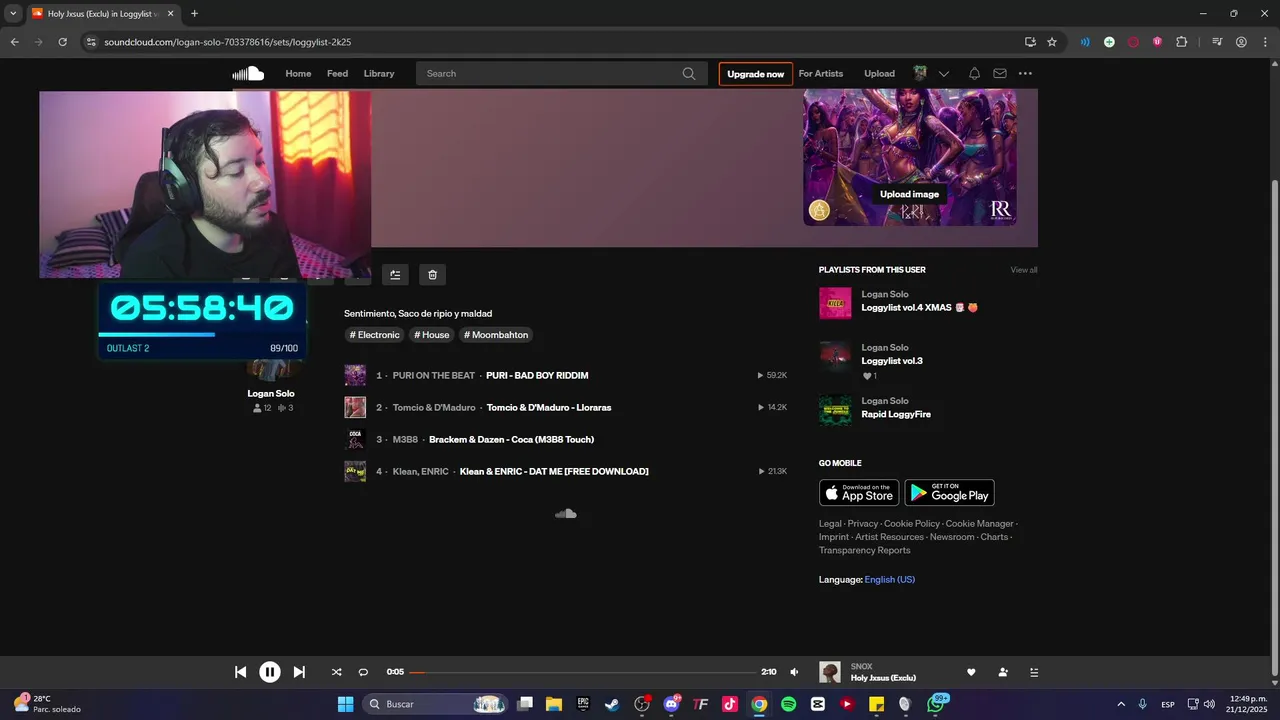Click View all playlists link
The image size is (1280, 720).
(x=1024, y=270)
